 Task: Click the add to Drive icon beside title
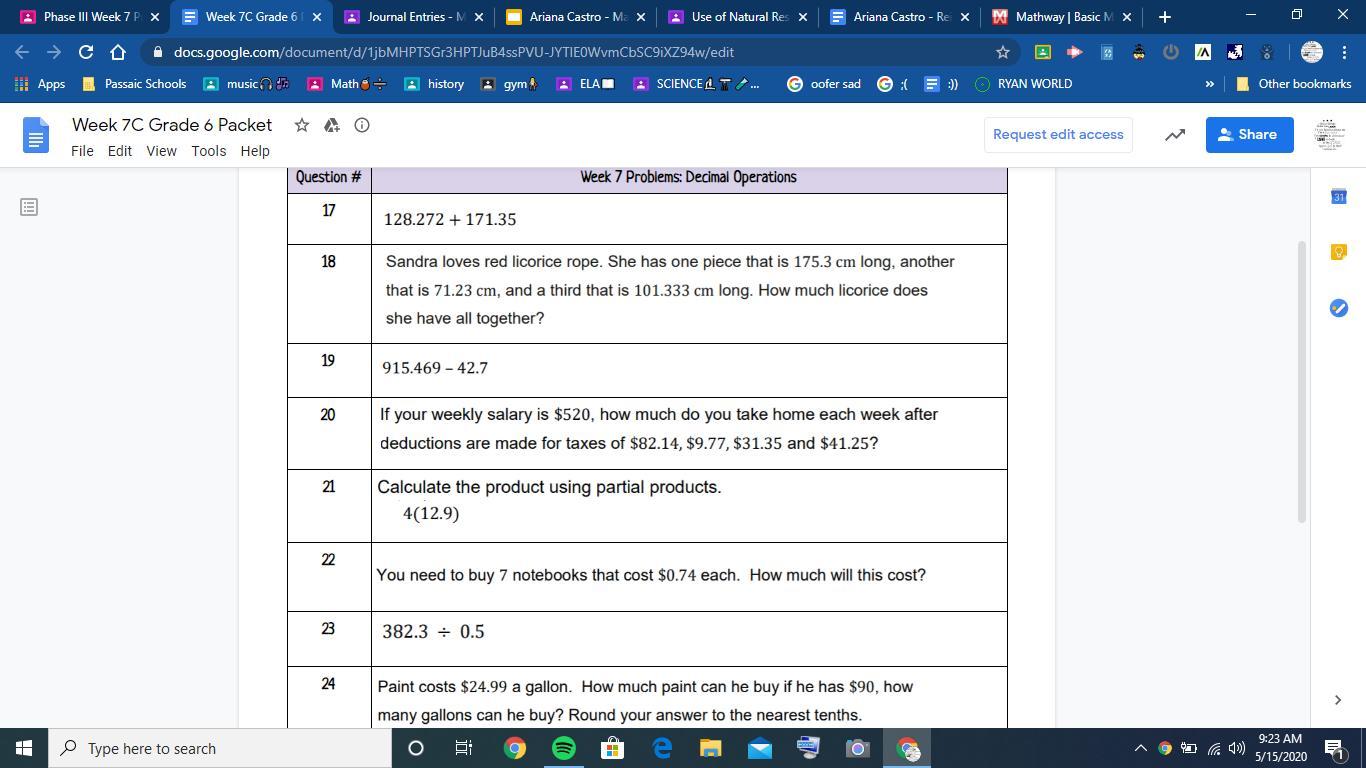pyautogui.click(x=332, y=125)
